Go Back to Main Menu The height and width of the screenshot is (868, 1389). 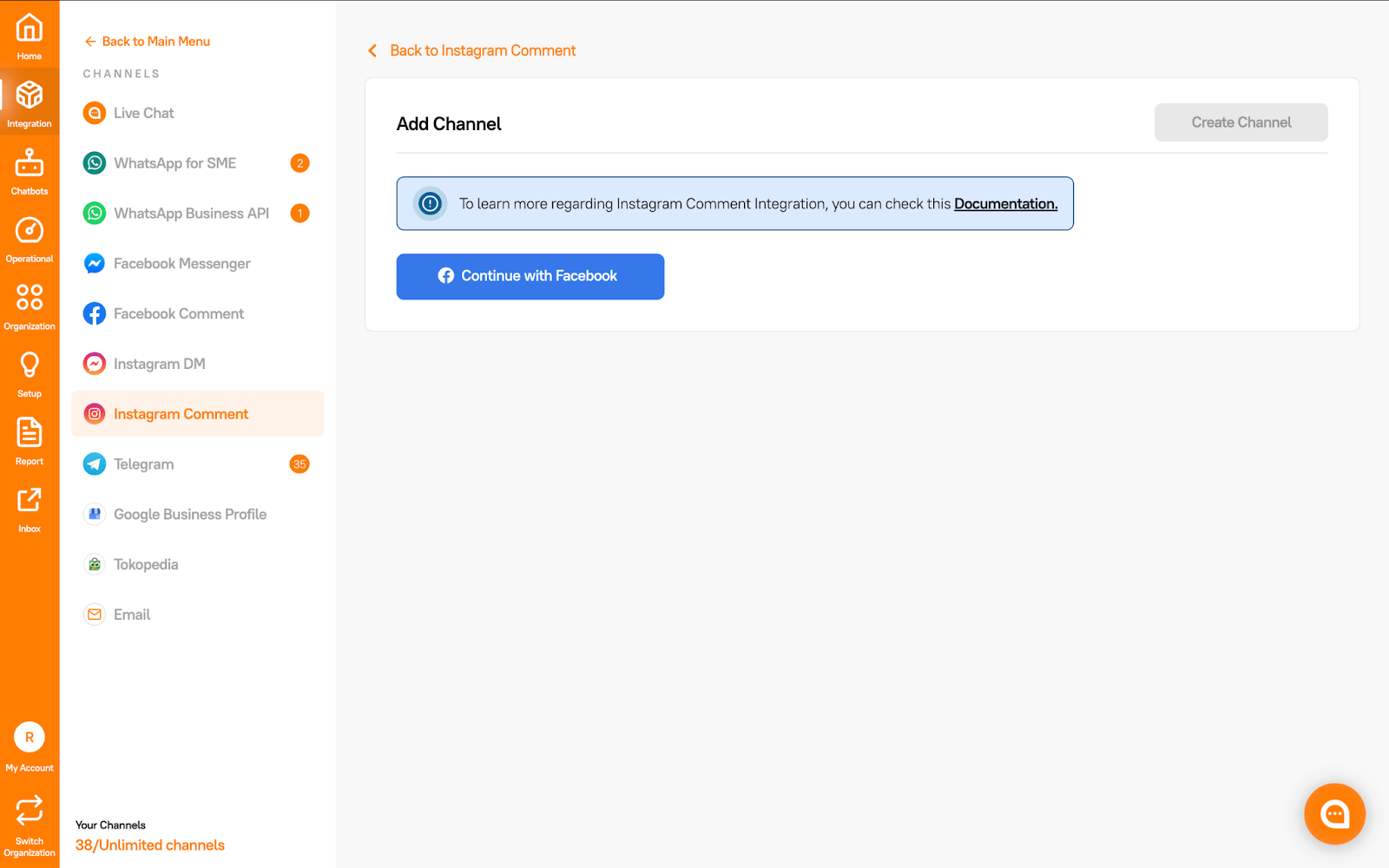coord(148,42)
